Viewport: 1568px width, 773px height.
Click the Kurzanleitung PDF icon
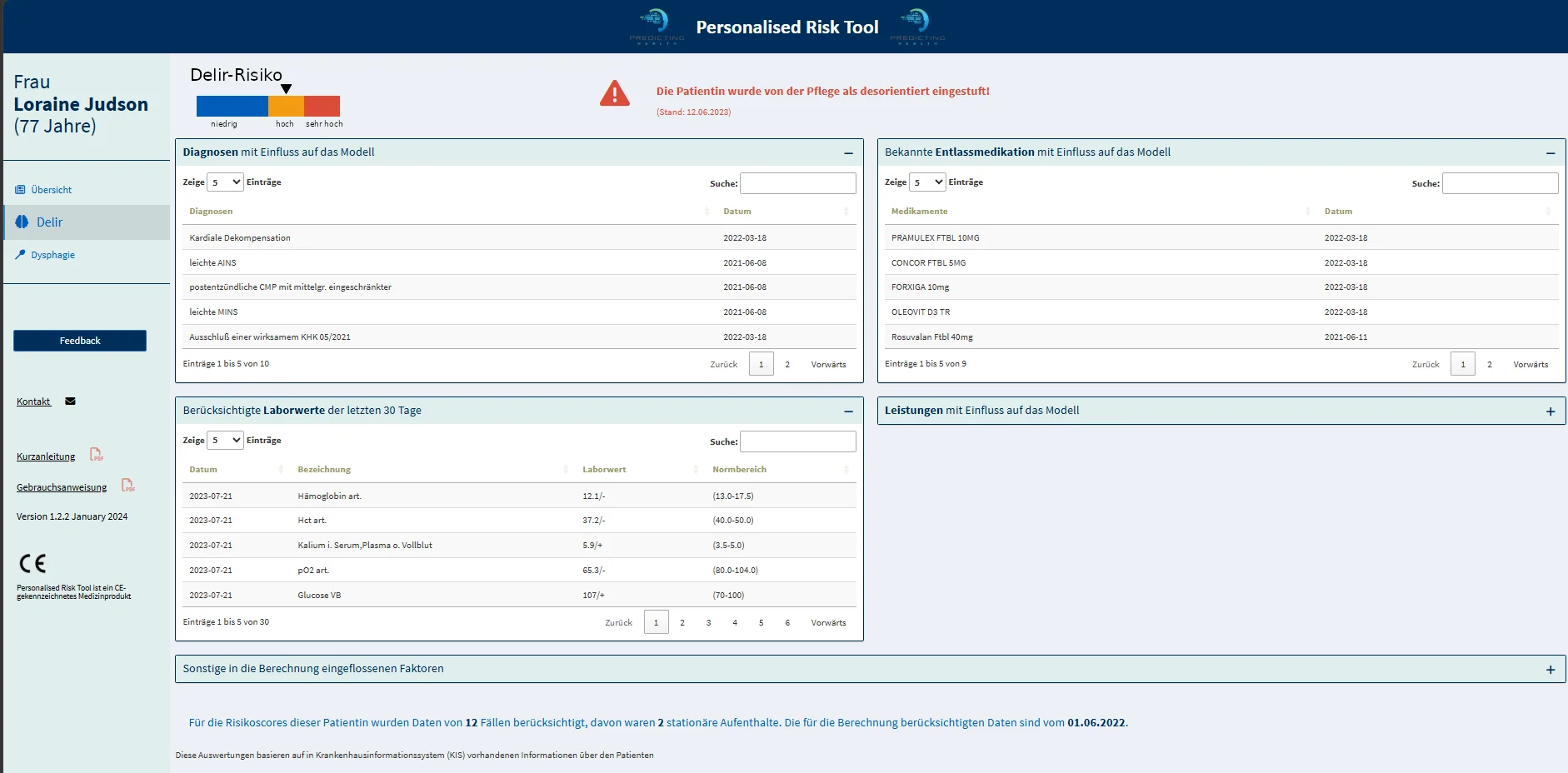[97, 455]
